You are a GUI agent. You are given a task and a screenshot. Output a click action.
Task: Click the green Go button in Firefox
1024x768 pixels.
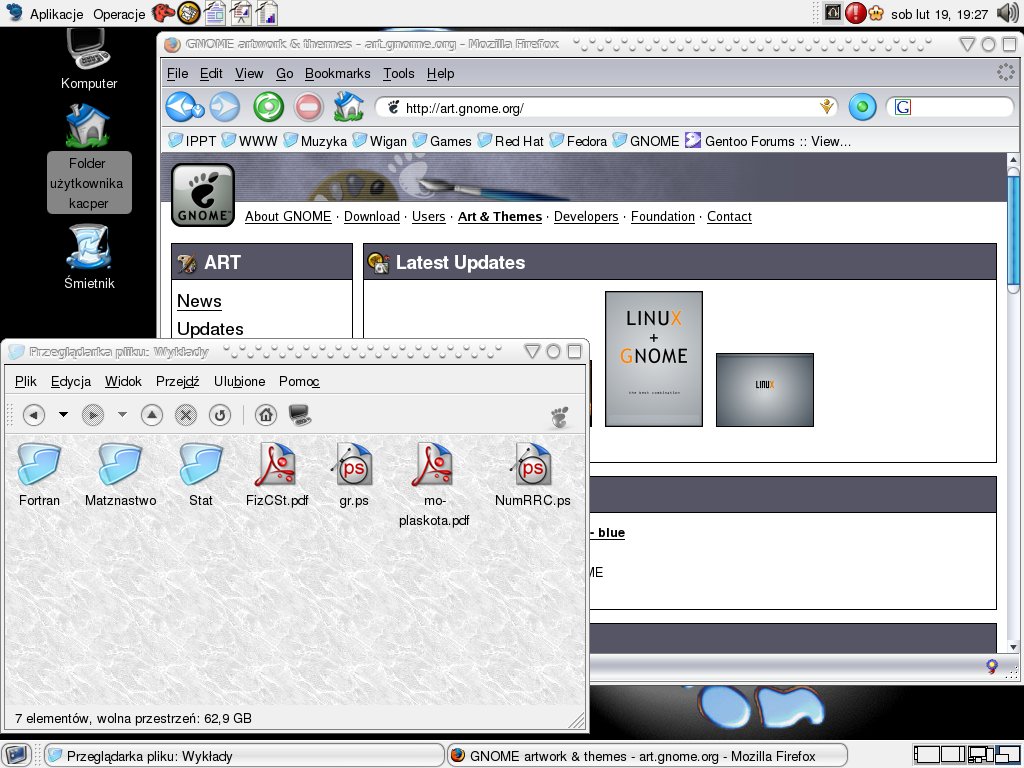[862, 107]
